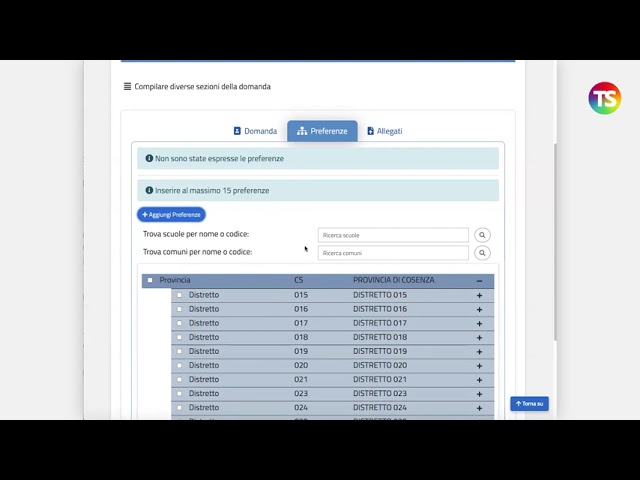Click the 'Torna su' button

[x=529, y=404]
